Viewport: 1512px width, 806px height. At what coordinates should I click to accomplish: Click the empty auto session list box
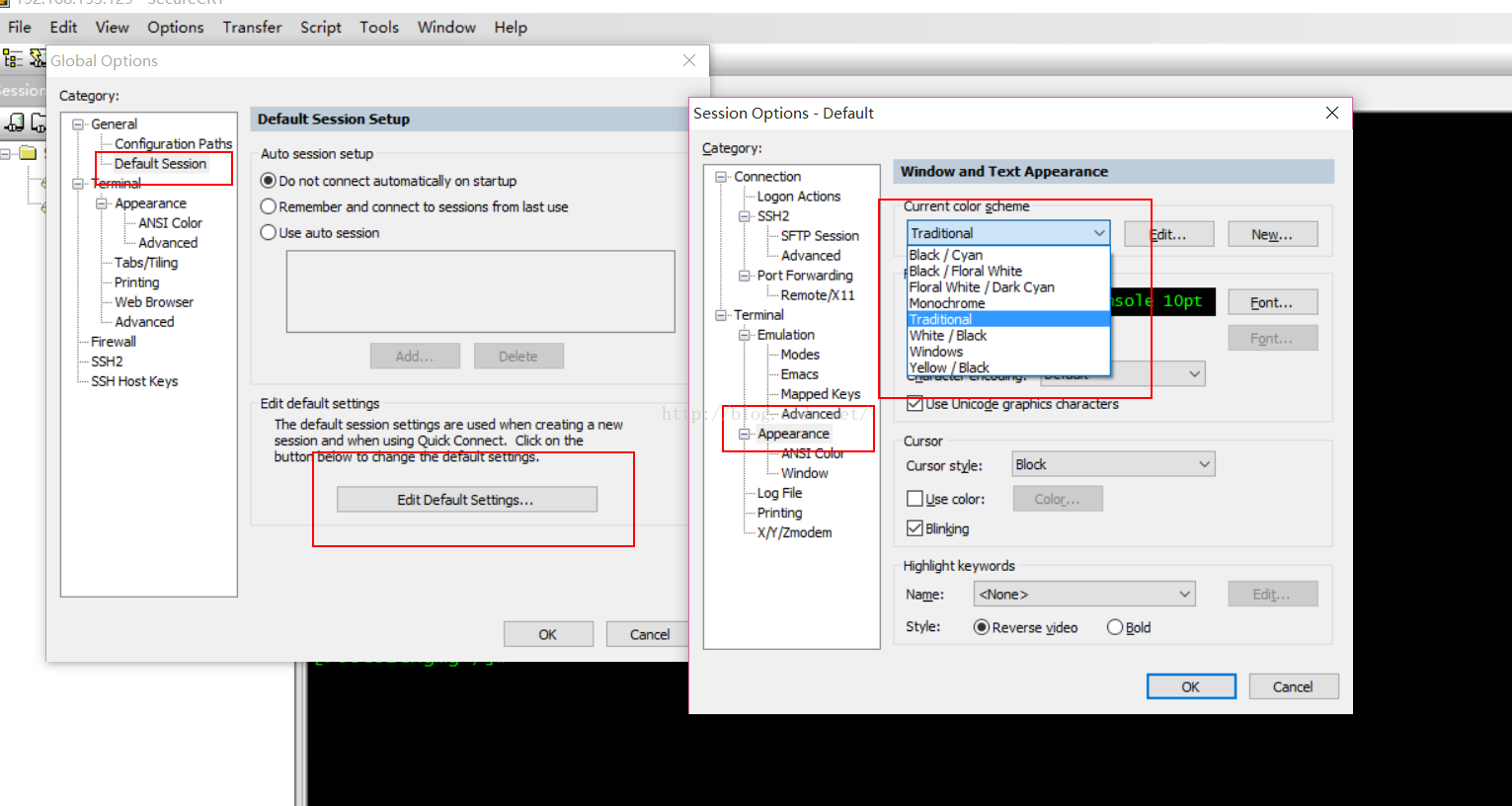480,291
